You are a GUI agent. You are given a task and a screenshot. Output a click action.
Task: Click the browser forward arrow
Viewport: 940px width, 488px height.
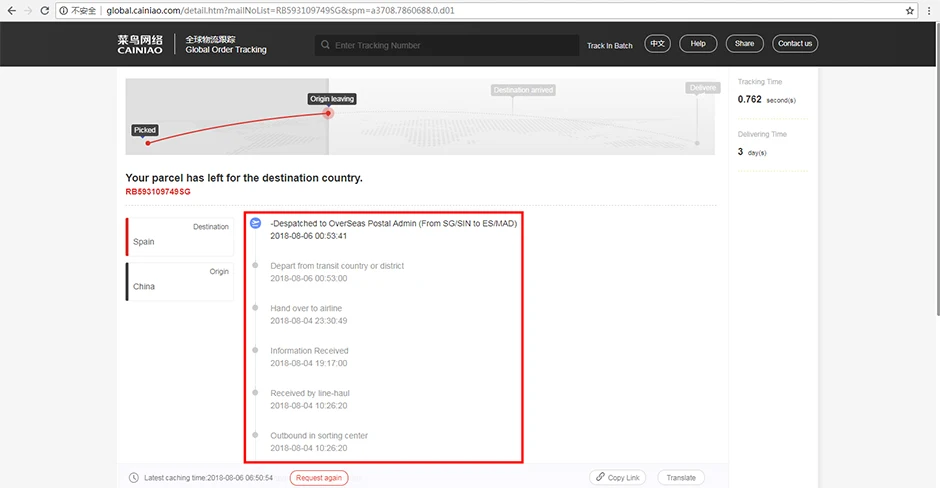click(28, 10)
